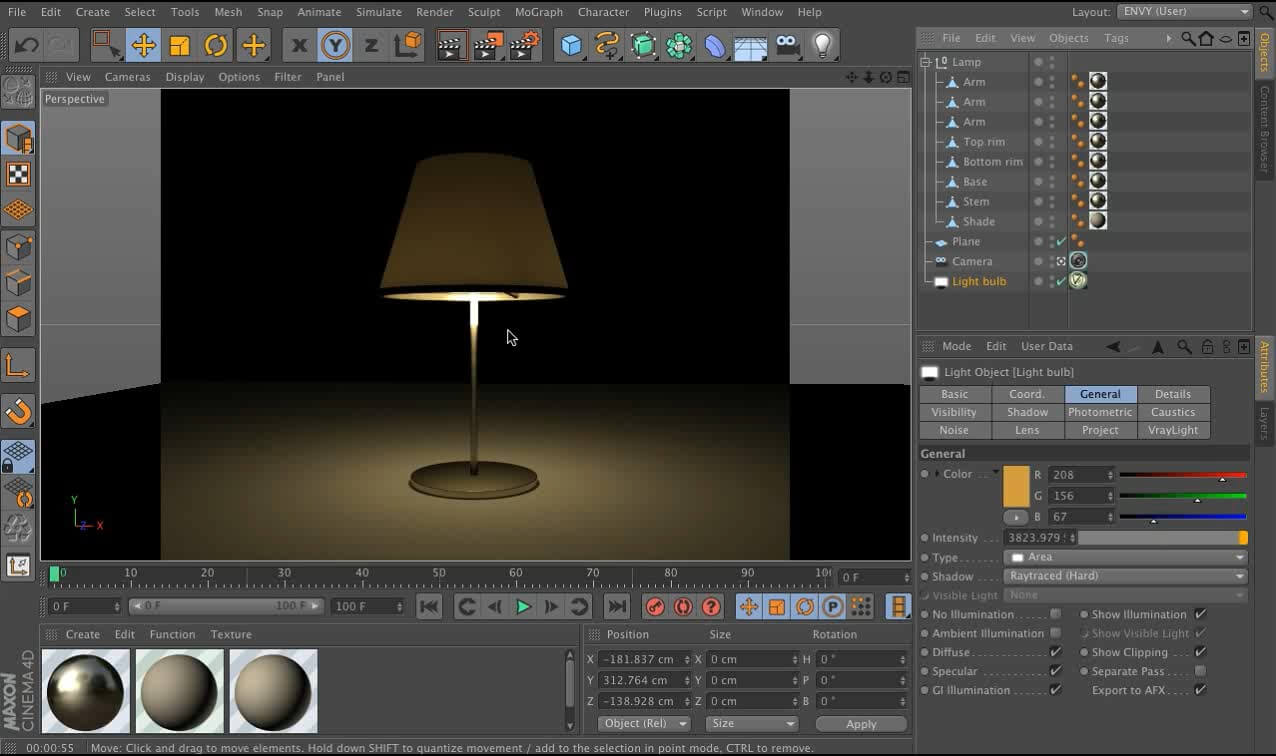Enable the No Illumination checkbox

(x=1055, y=614)
